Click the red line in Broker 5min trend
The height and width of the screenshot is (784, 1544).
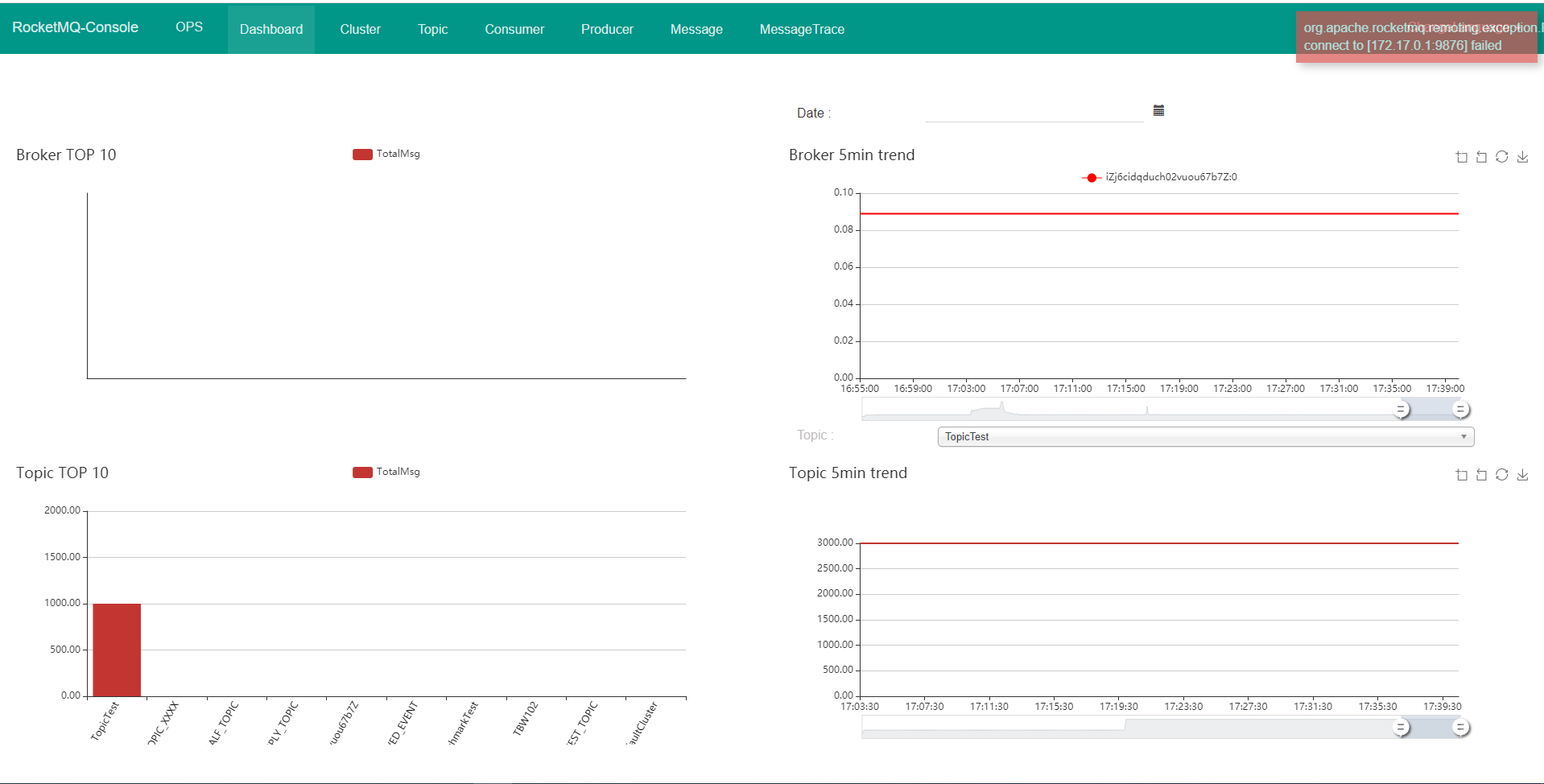pos(1159,213)
